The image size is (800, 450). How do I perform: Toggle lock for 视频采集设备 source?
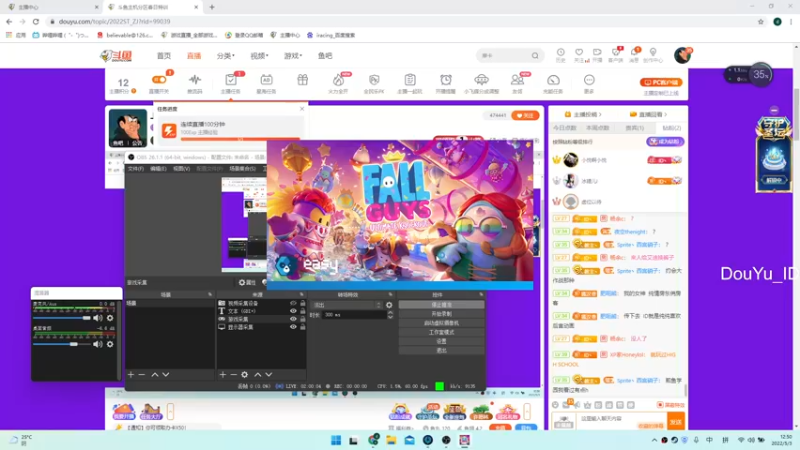point(303,303)
